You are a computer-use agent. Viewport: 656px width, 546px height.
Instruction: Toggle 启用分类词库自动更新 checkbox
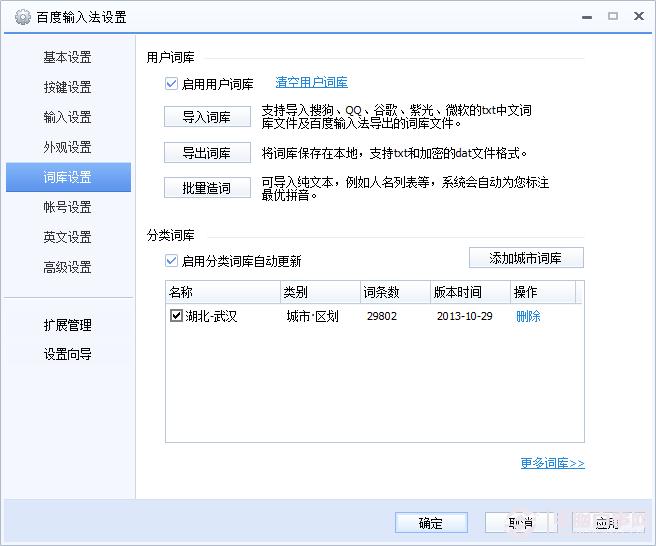point(171,261)
